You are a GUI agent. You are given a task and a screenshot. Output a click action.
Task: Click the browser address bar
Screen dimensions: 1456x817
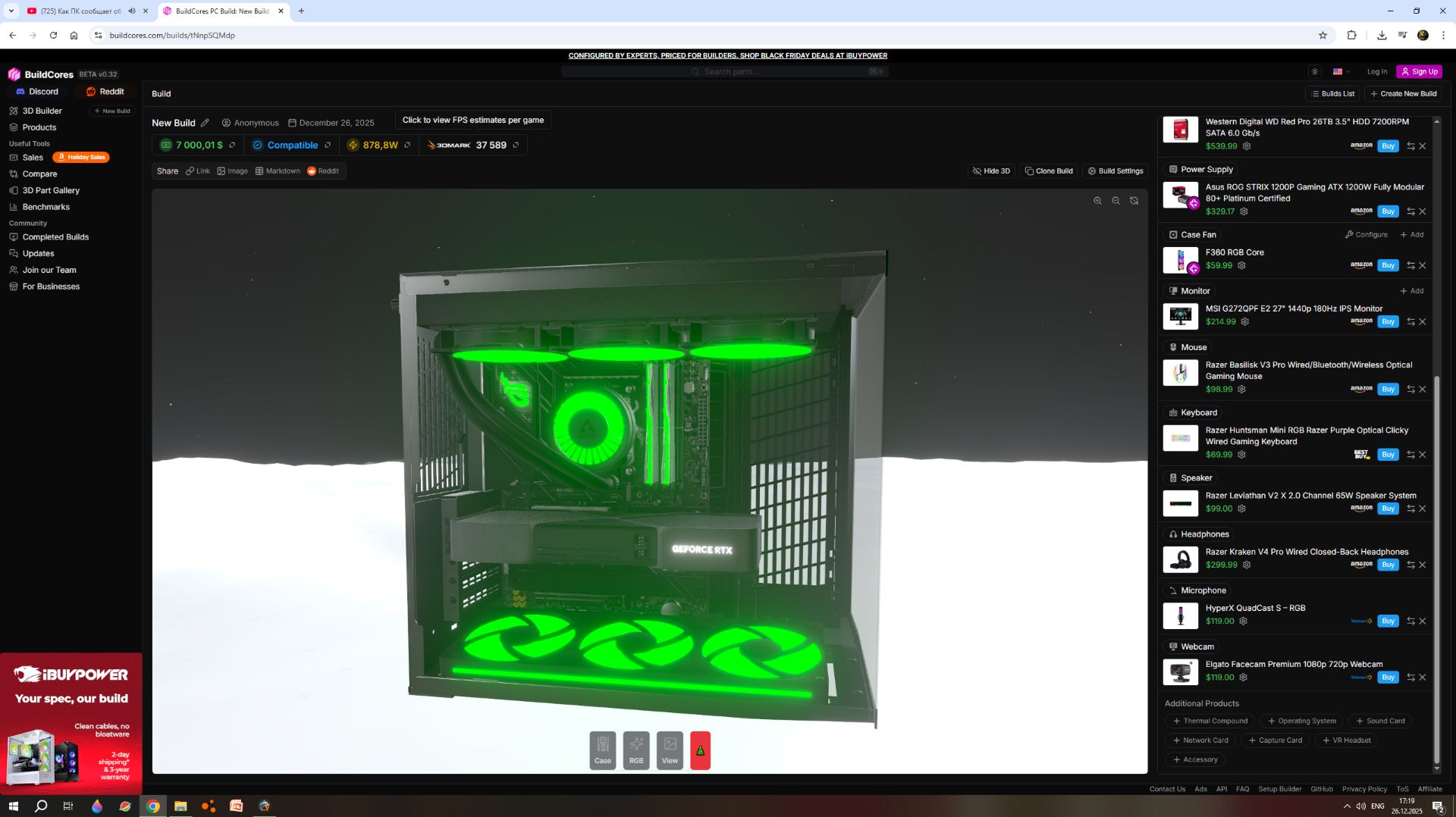click(x=705, y=35)
